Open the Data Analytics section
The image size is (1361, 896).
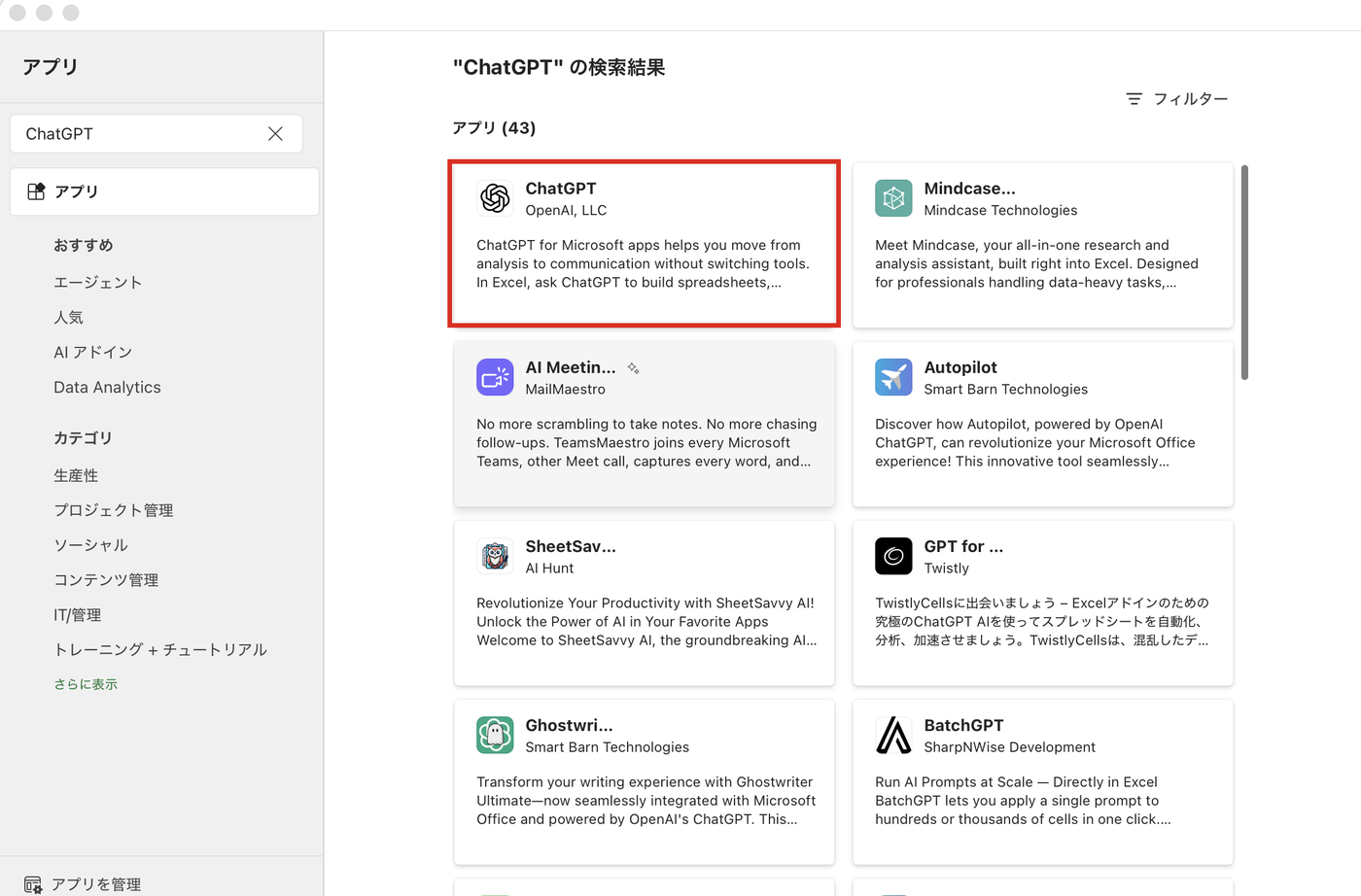107,387
